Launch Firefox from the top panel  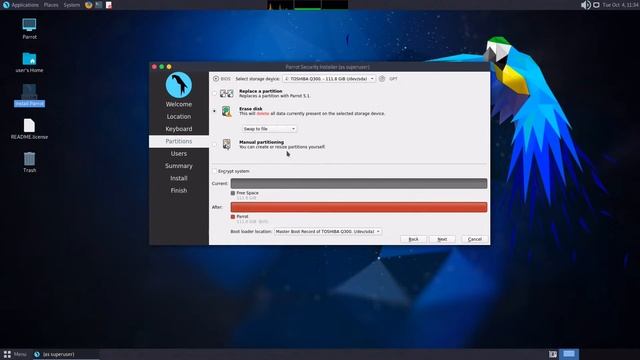click(89, 5)
